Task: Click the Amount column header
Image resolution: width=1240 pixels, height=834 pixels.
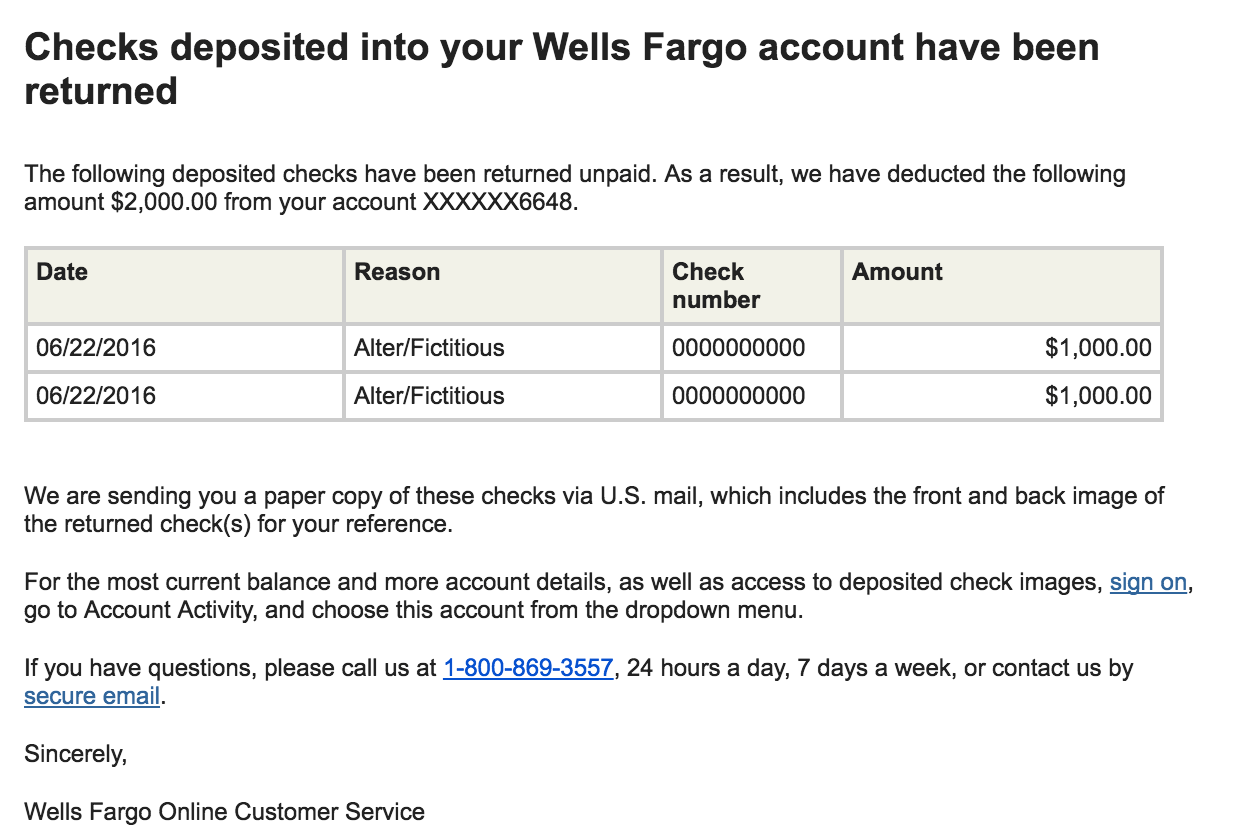Action: point(897,272)
